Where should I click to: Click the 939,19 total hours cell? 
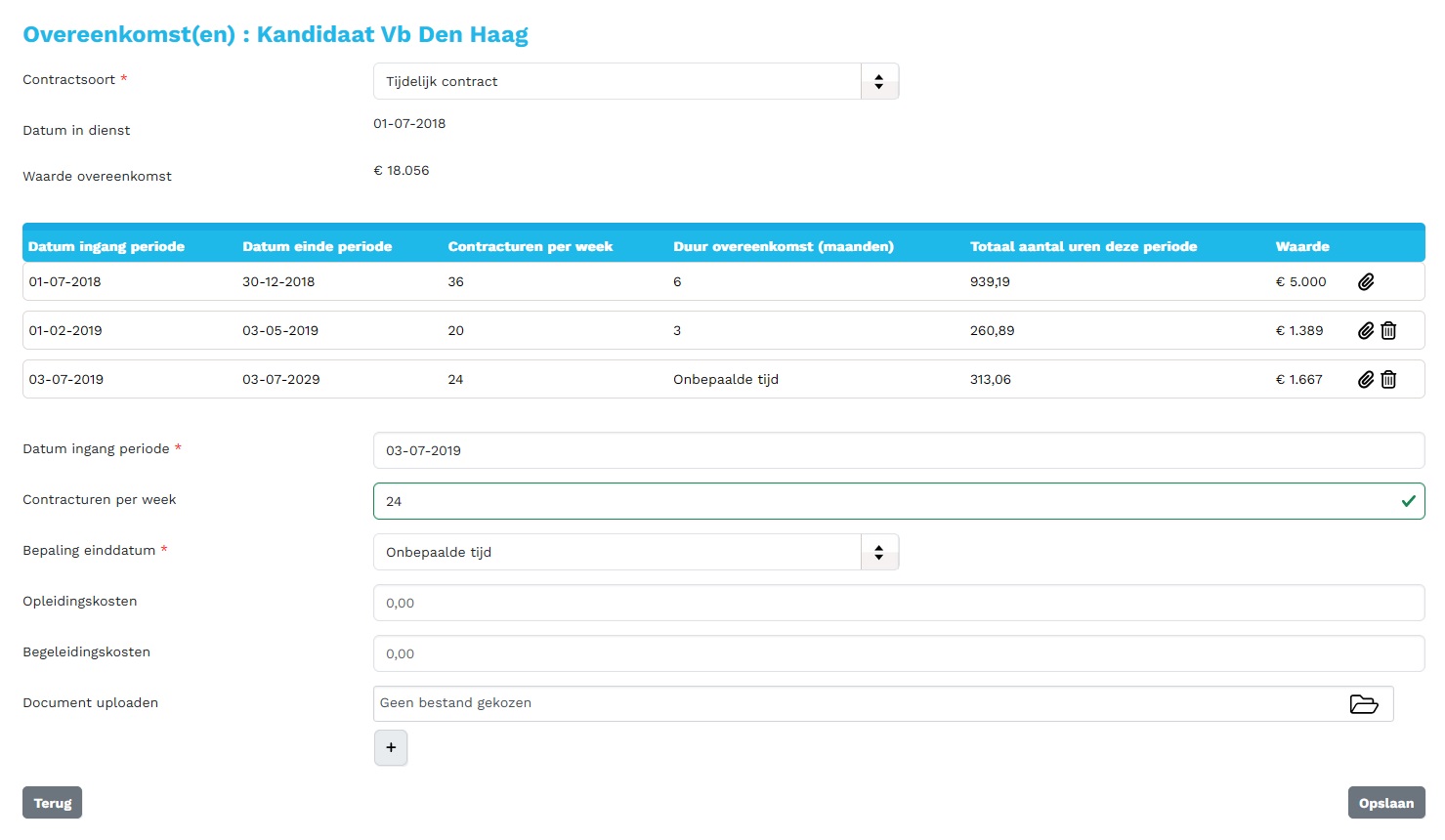(x=990, y=281)
